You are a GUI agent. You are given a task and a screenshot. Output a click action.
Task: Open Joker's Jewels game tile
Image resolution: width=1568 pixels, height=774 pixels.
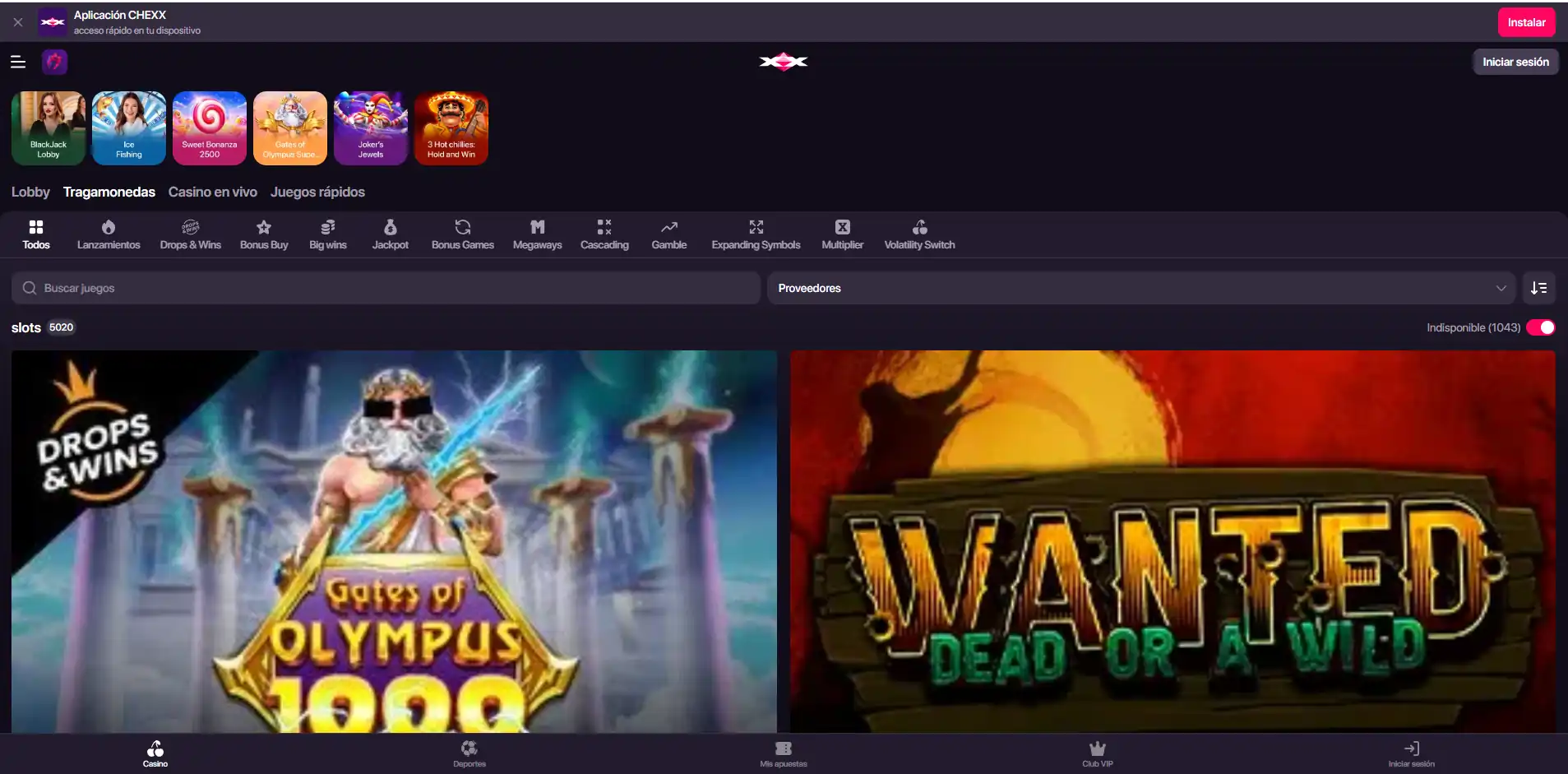[x=371, y=128]
